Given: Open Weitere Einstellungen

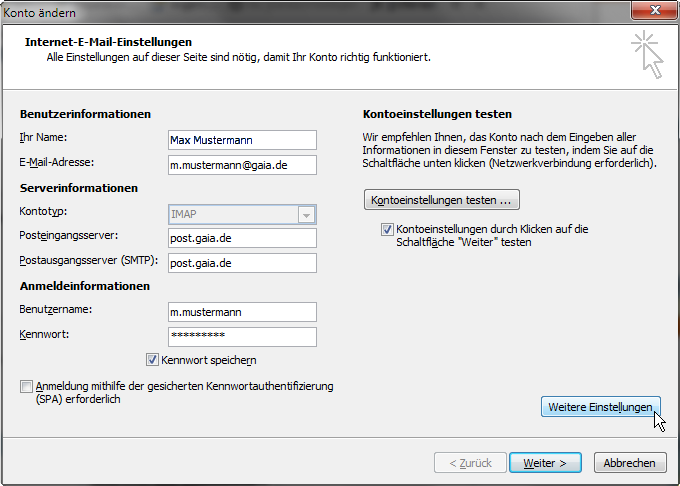Looking at the screenshot, I should tap(600, 407).
